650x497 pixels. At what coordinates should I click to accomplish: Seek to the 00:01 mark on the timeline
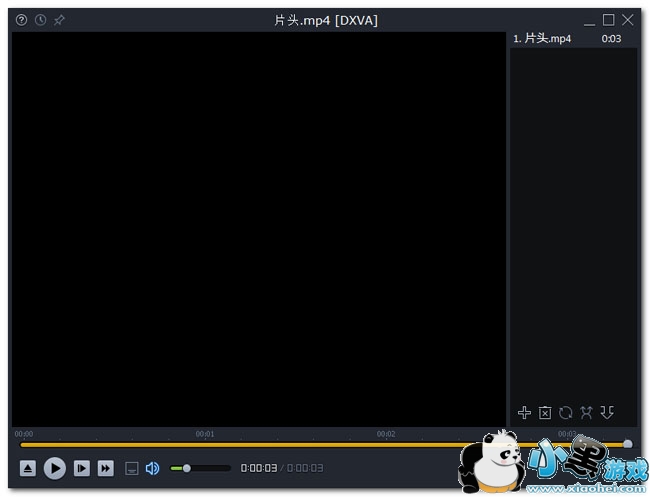pyautogui.click(x=205, y=434)
